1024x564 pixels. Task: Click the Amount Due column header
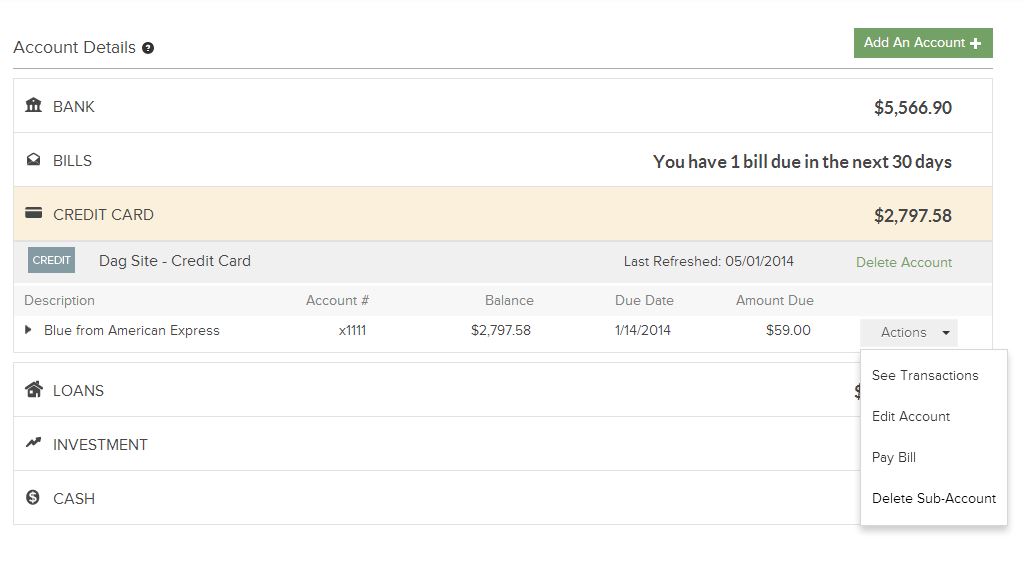(775, 300)
